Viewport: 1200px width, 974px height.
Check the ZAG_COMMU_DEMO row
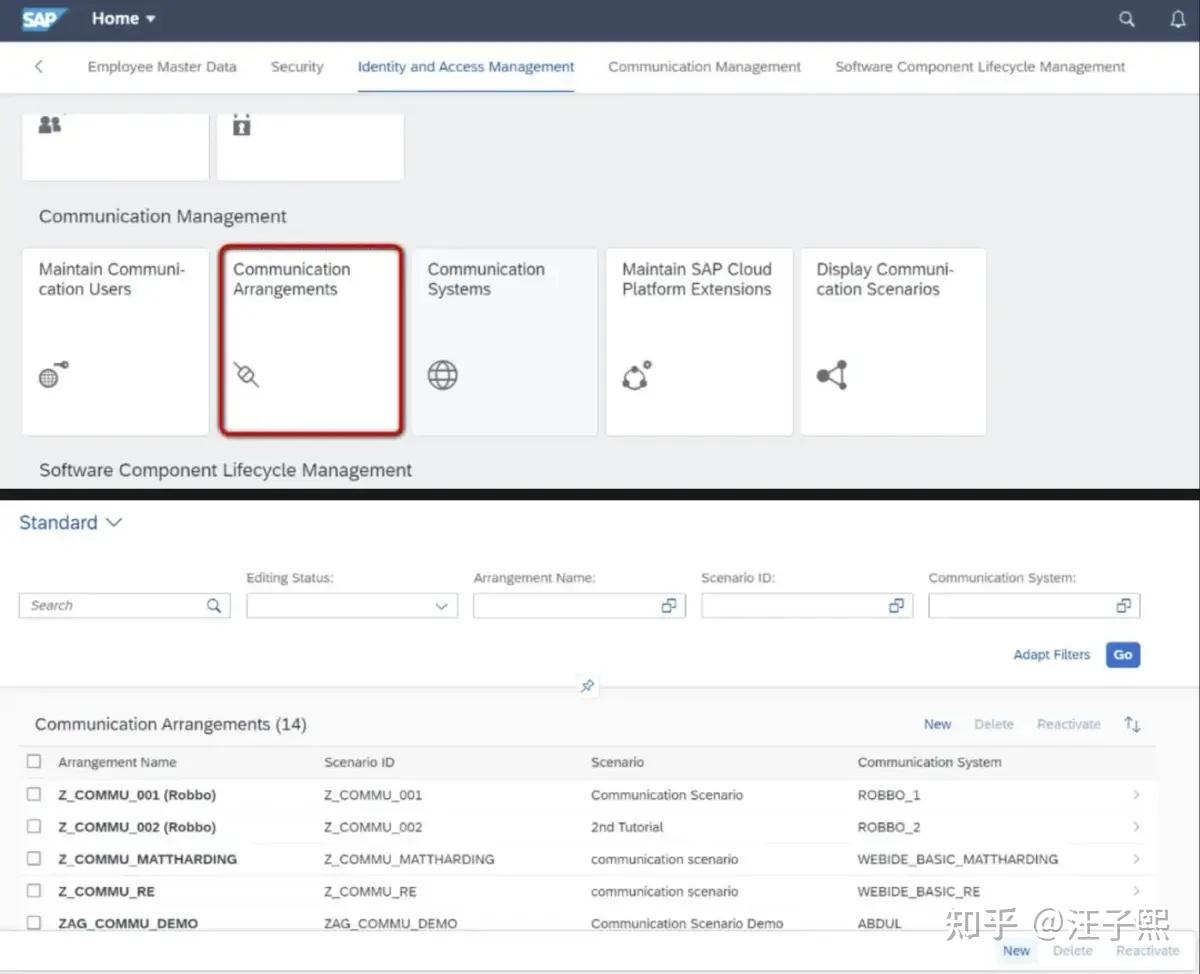point(34,922)
